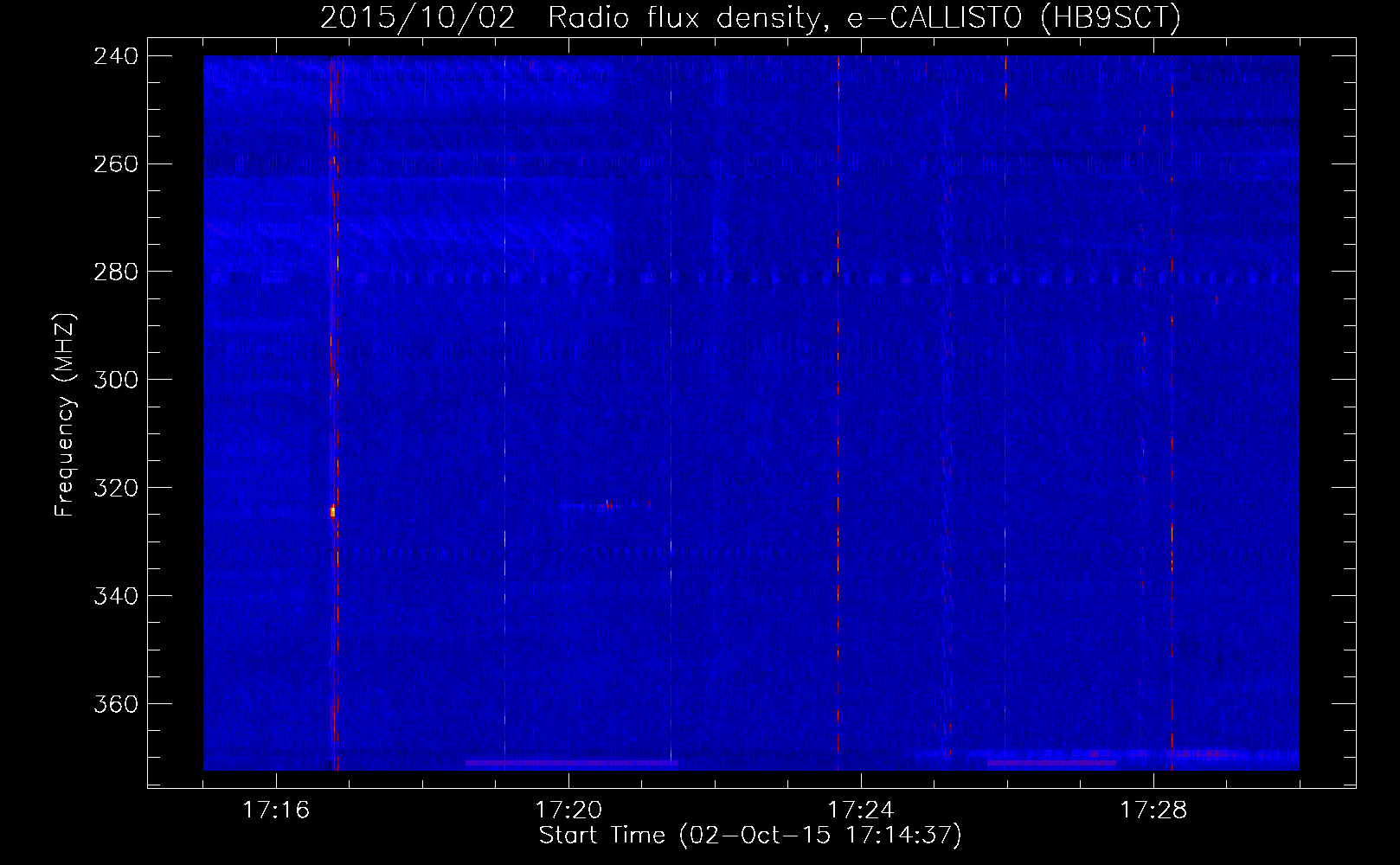This screenshot has width=1400, height=865.
Task: Click the plot title '2015/10/02 Radio flux density, e-CALLISTO (HB9SCT)'
Action: (750, 17)
